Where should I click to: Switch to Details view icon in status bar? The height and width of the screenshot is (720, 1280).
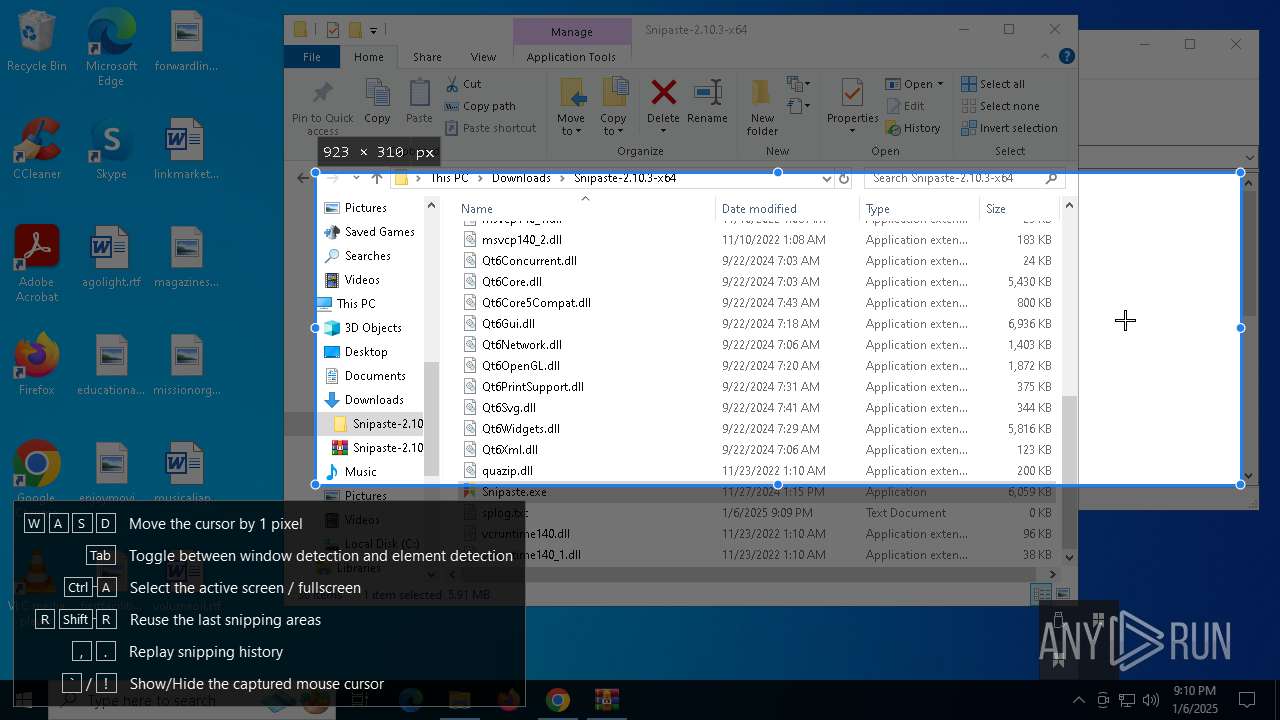(x=1041, y=594)
